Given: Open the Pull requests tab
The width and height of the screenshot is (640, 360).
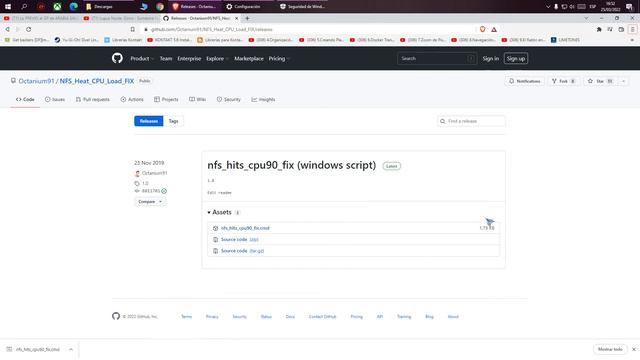Looking at the screenshot, I should (93, 100).
